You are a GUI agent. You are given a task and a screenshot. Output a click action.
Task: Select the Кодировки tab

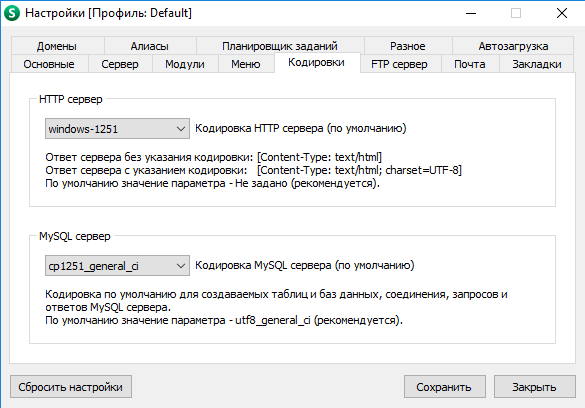tap(317, 62)
